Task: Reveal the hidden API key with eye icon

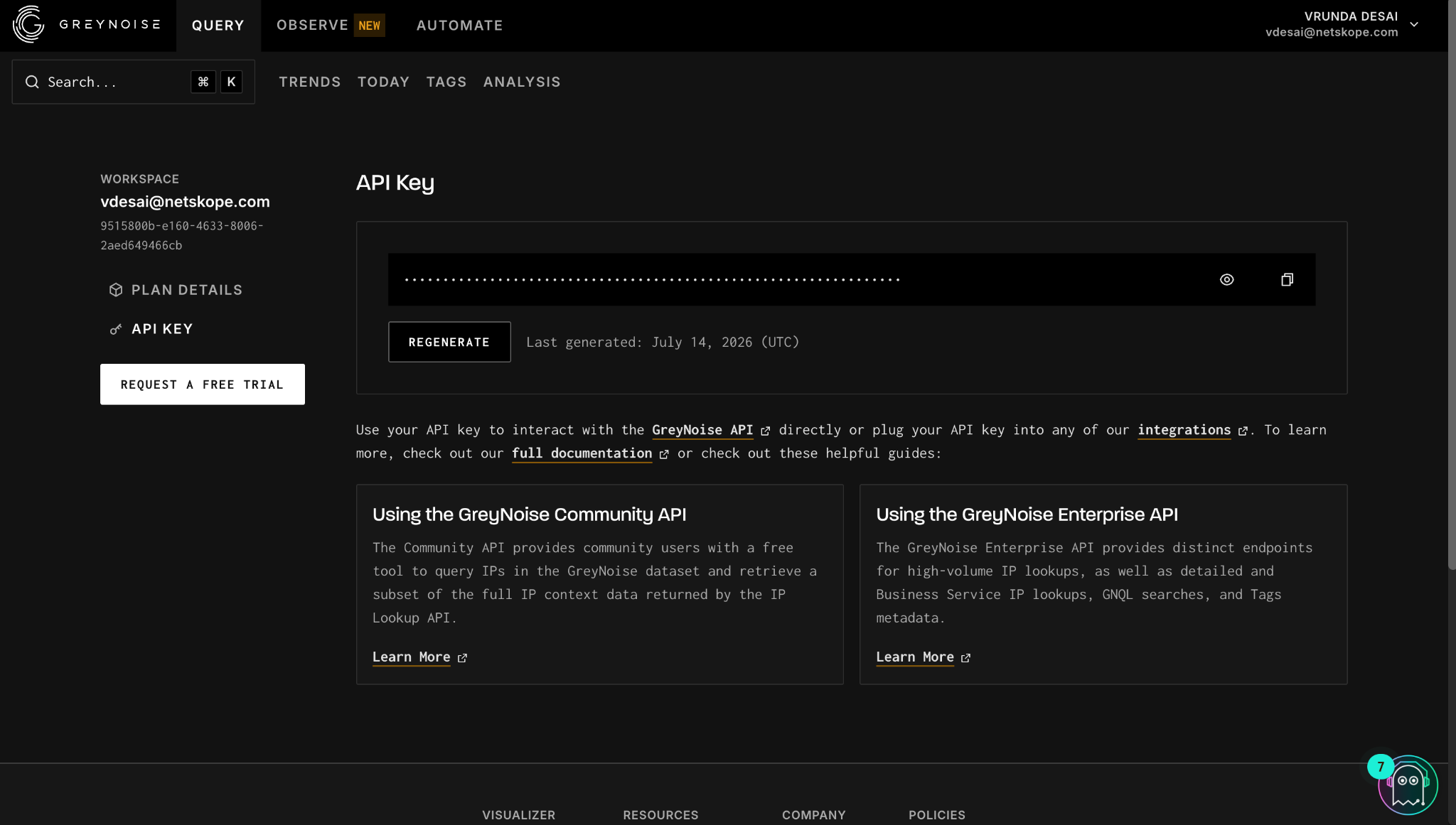Action: pyautogui.click(x=1227, y=280)
